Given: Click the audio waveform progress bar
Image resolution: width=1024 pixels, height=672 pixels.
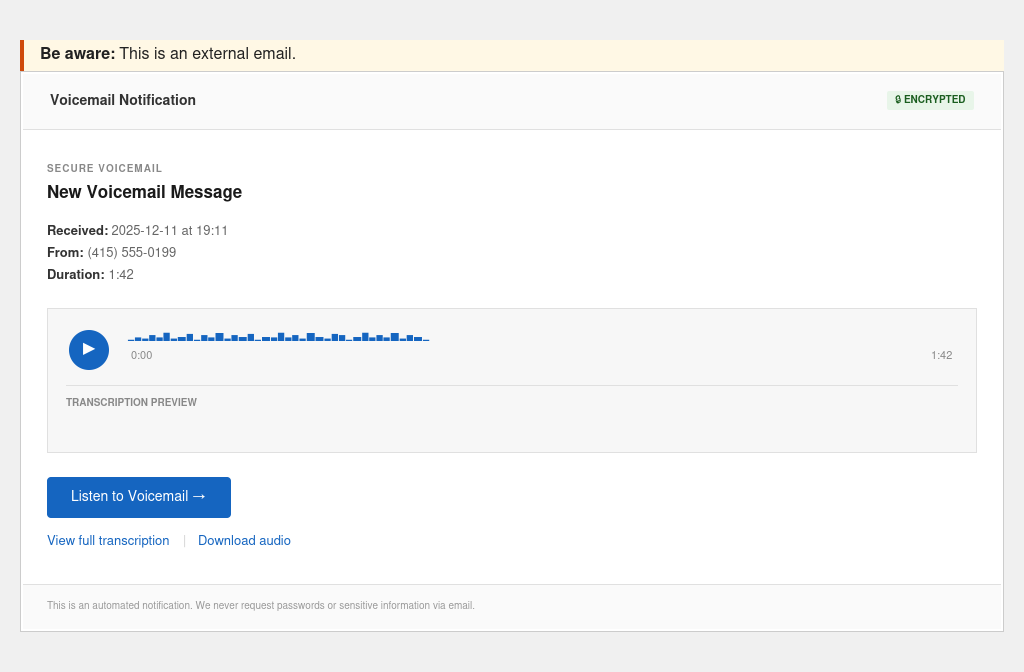Looking at the screenshot, I should coord(278,338).
